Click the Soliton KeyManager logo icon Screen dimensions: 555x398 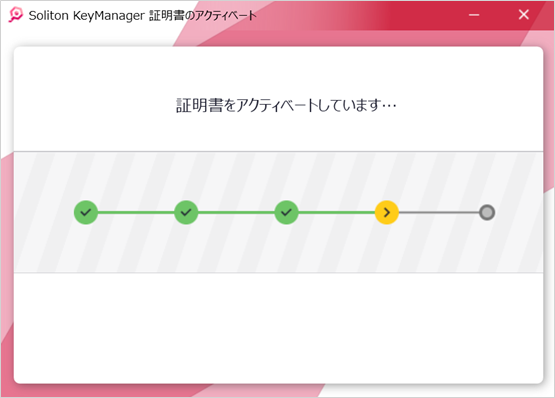(x=16, y=15)
